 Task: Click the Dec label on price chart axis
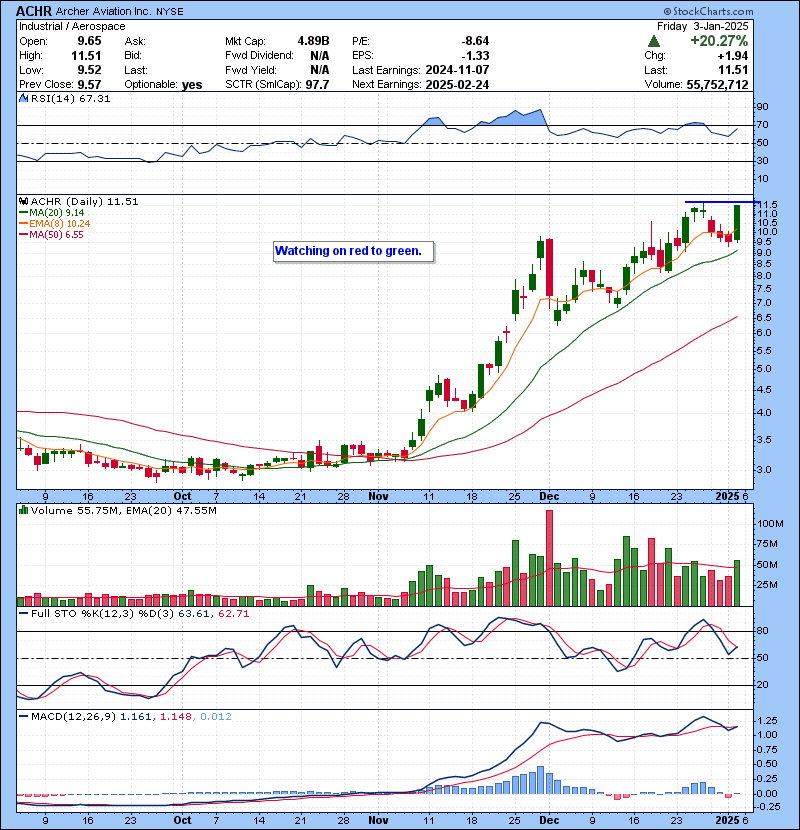click(549, 497)
